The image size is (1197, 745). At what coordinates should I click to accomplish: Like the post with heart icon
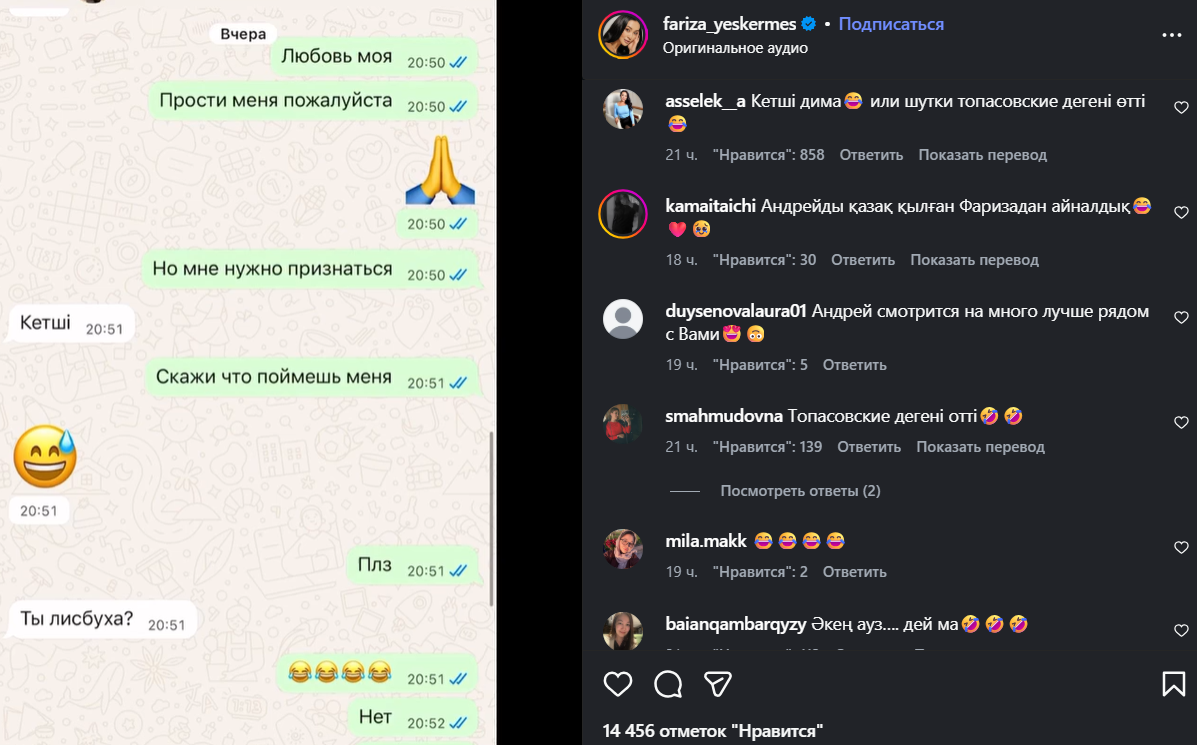tap(618, 684)
